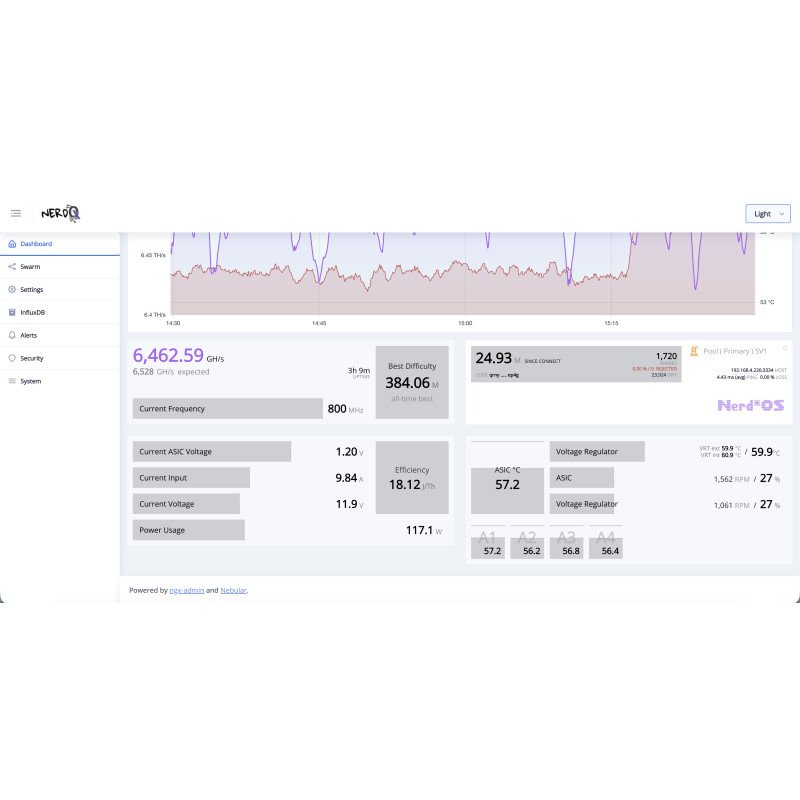Click the NerdQ logo in the header
The height and width of the screenshot is (800, 800).
(x=60, y=213)
